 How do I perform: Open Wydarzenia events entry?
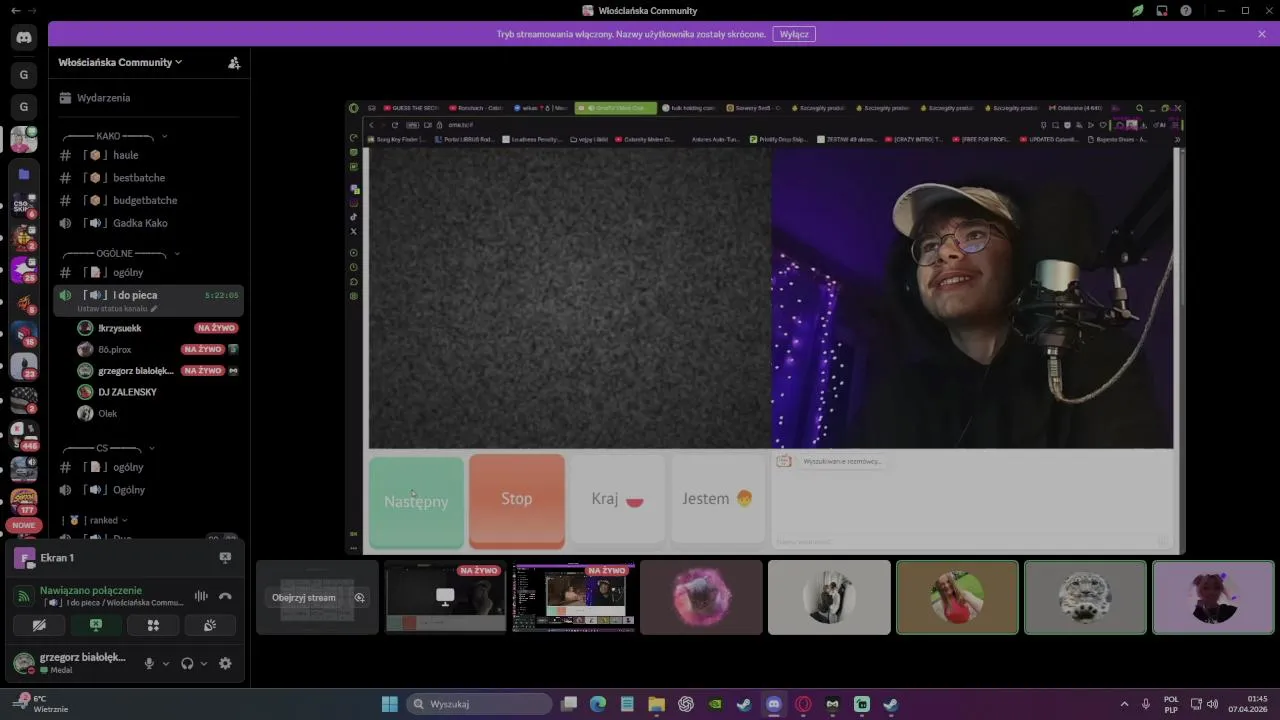[148, 98]
